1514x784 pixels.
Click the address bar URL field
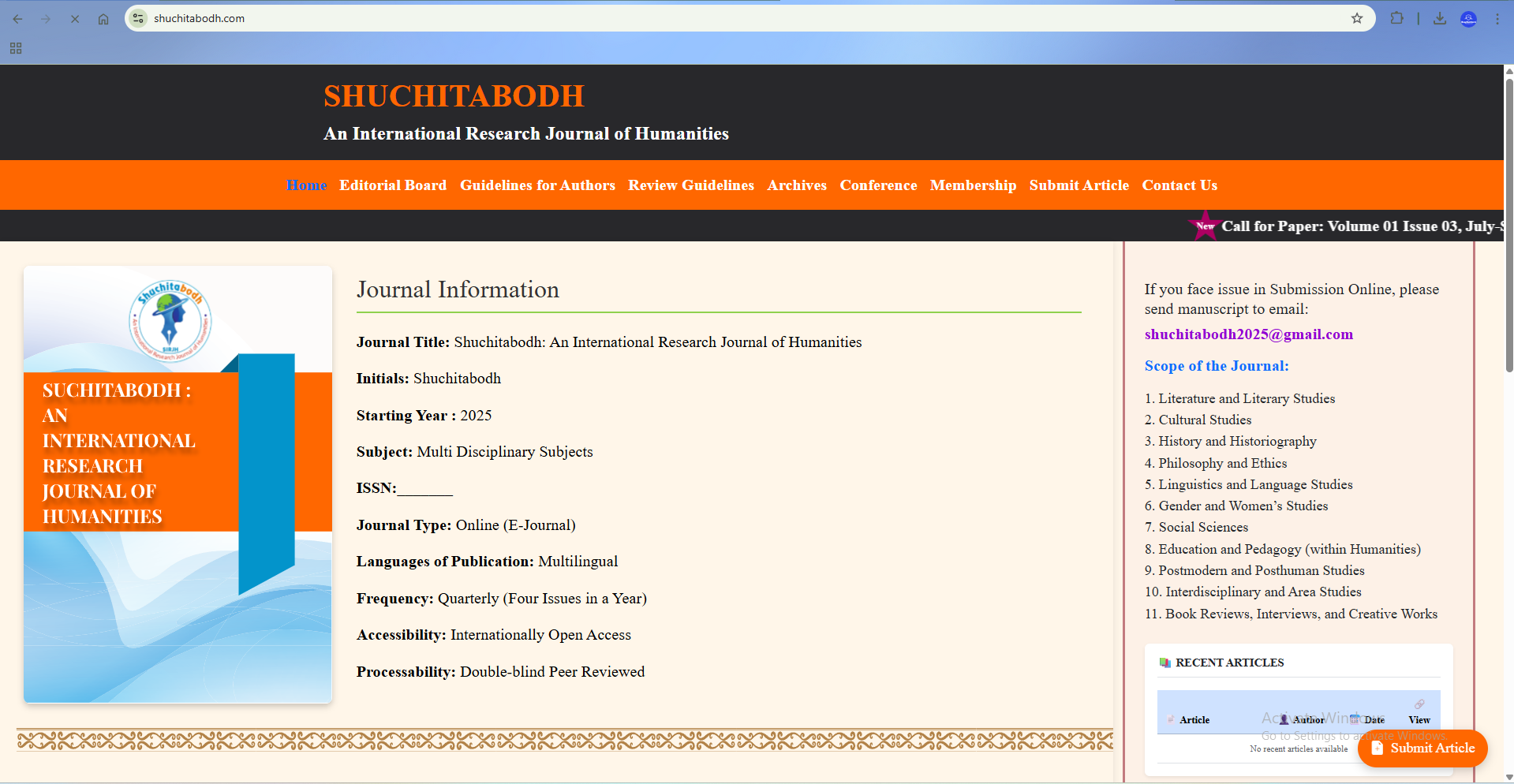[x=710, y=18]
